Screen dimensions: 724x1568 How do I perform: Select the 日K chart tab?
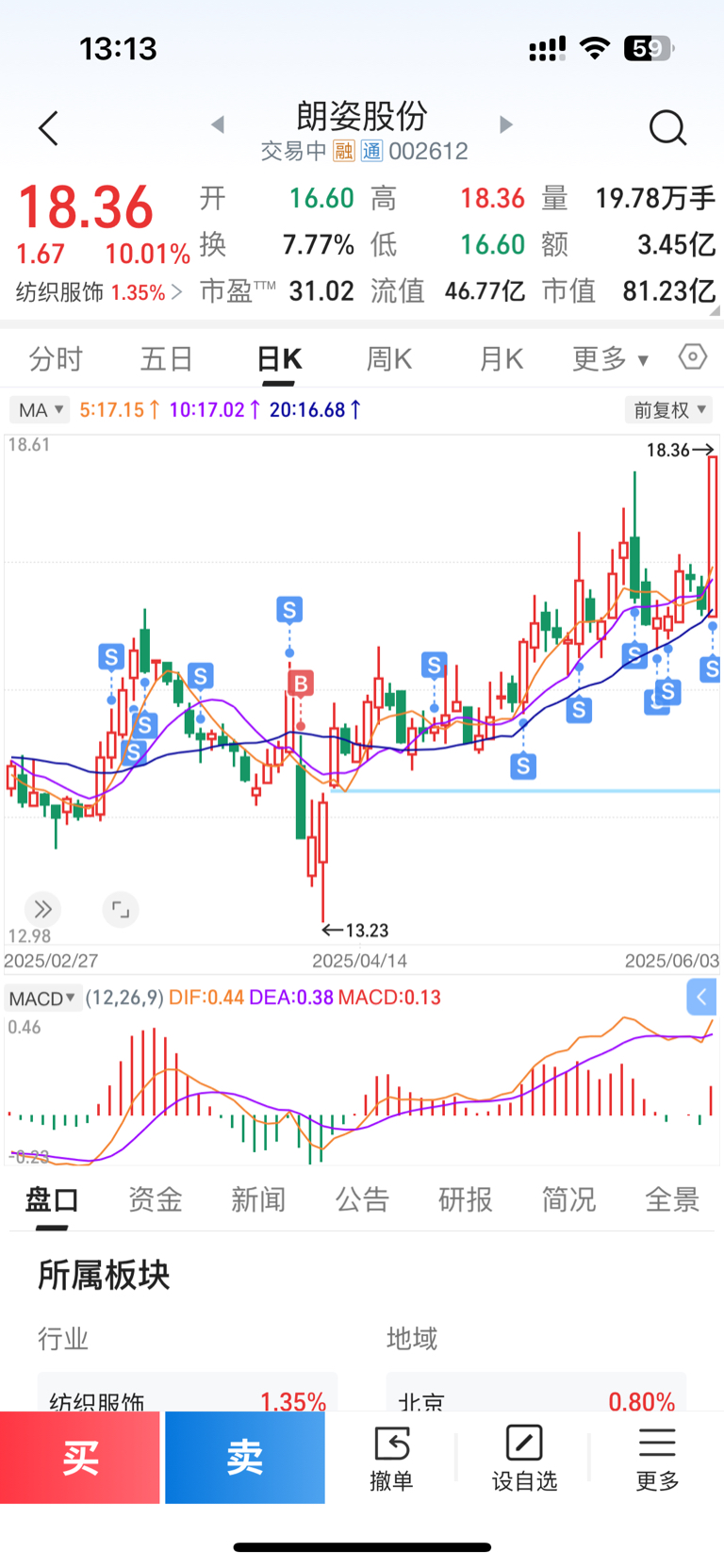pyautogui.click(x=279, y=359)
